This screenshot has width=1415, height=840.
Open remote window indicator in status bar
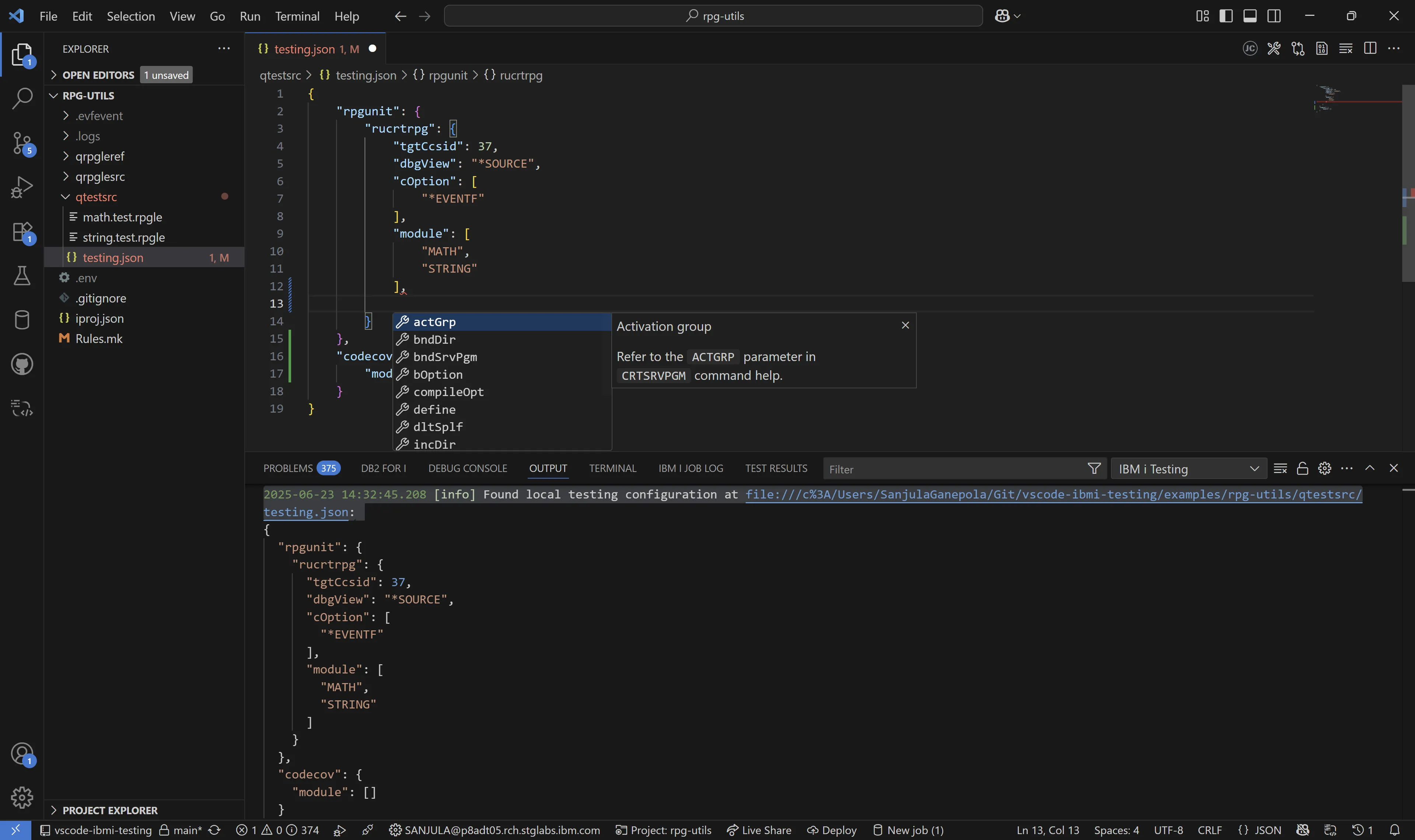(15, 830)
